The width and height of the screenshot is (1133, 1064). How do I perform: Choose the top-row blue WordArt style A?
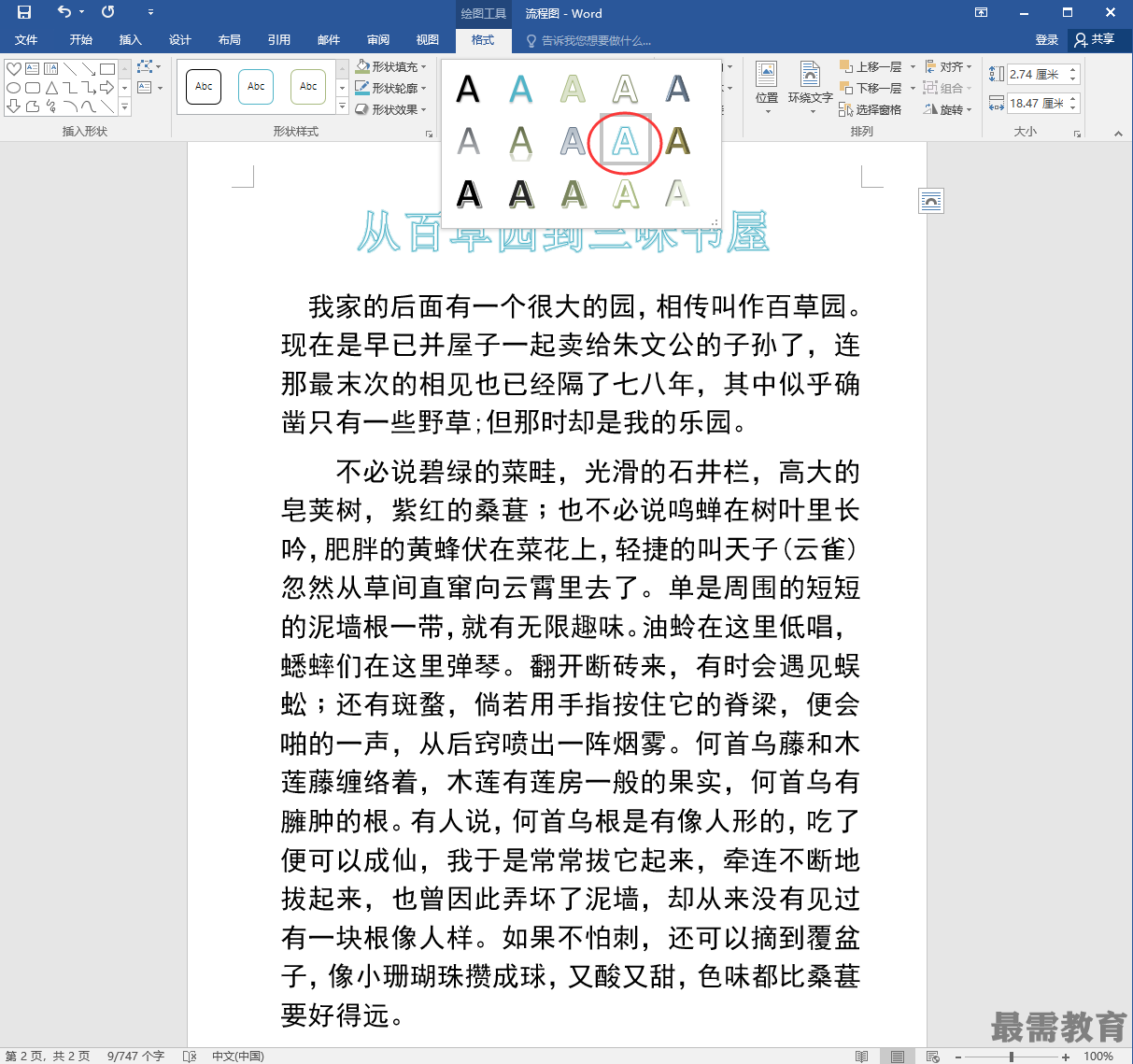point(520,90)
